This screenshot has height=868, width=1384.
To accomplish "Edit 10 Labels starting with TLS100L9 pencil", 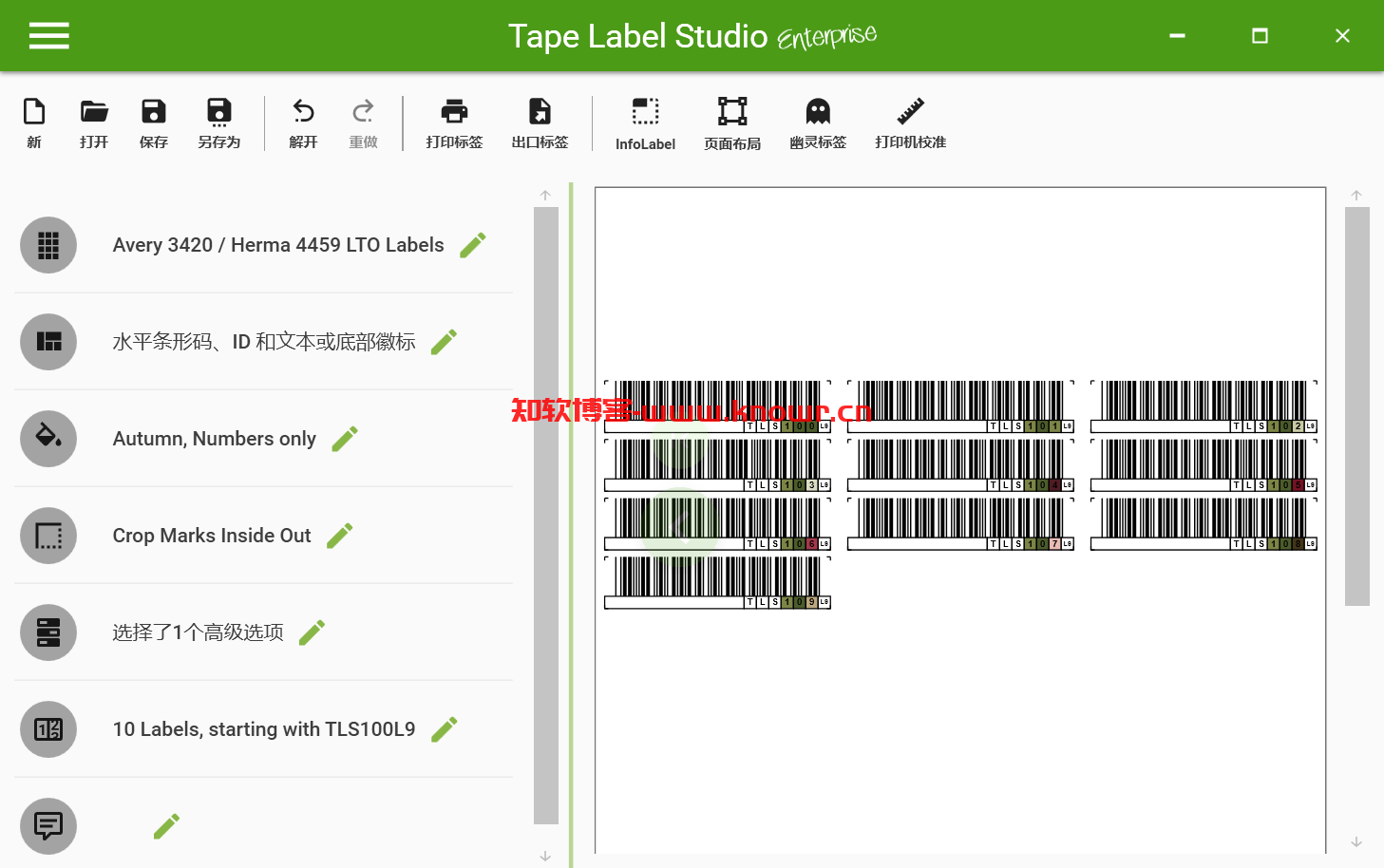I will [445, 729].
